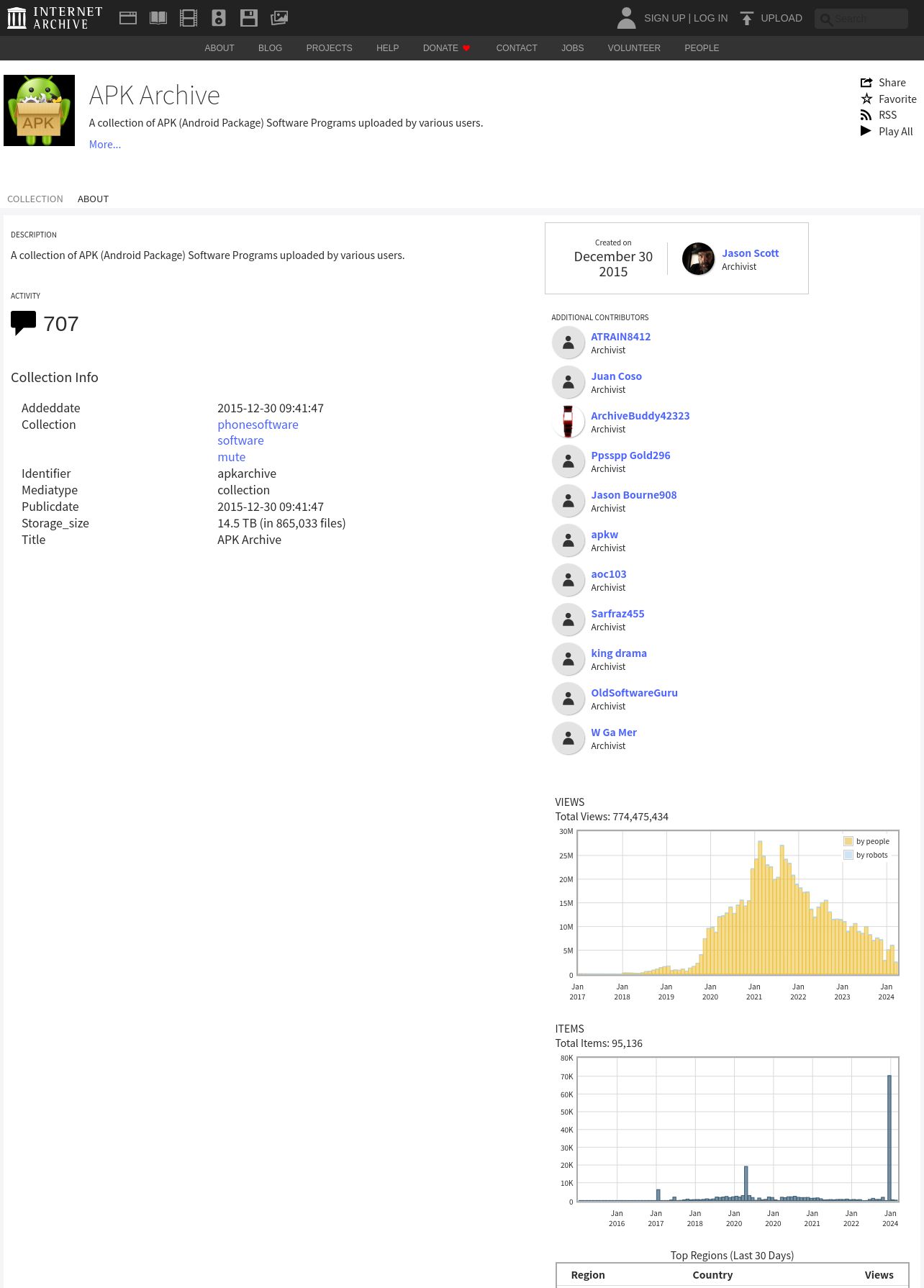Open the Audio speaker icon

[x=219, y=18]
